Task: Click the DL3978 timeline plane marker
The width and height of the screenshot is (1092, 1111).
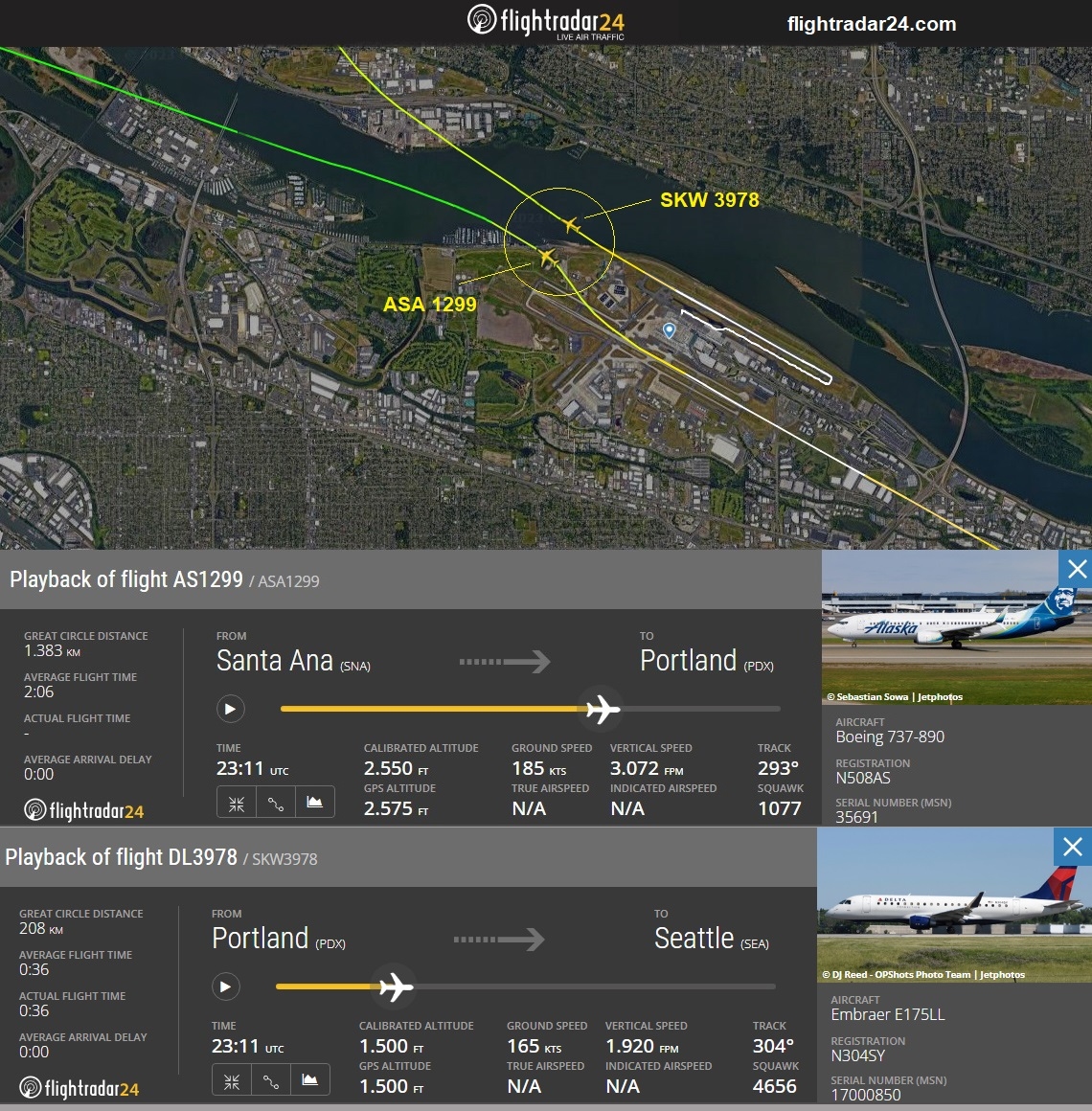Action: (395, 986)
